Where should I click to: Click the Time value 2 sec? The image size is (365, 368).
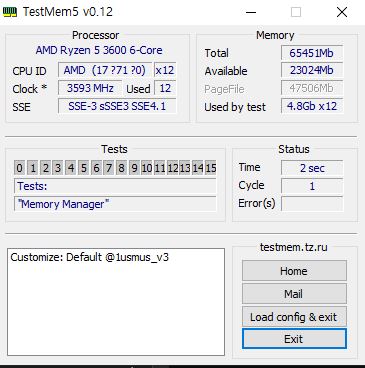[x=312, y=168]
